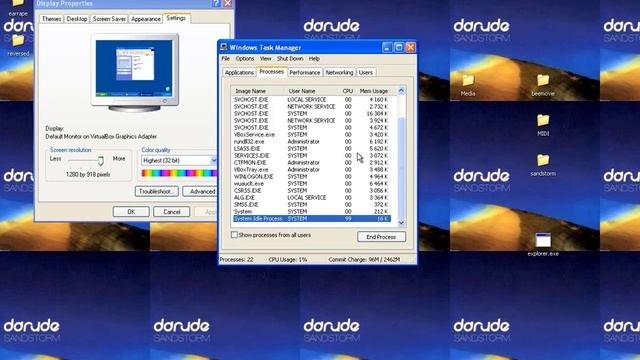Select the Processes tab

[x=271, y=71]
